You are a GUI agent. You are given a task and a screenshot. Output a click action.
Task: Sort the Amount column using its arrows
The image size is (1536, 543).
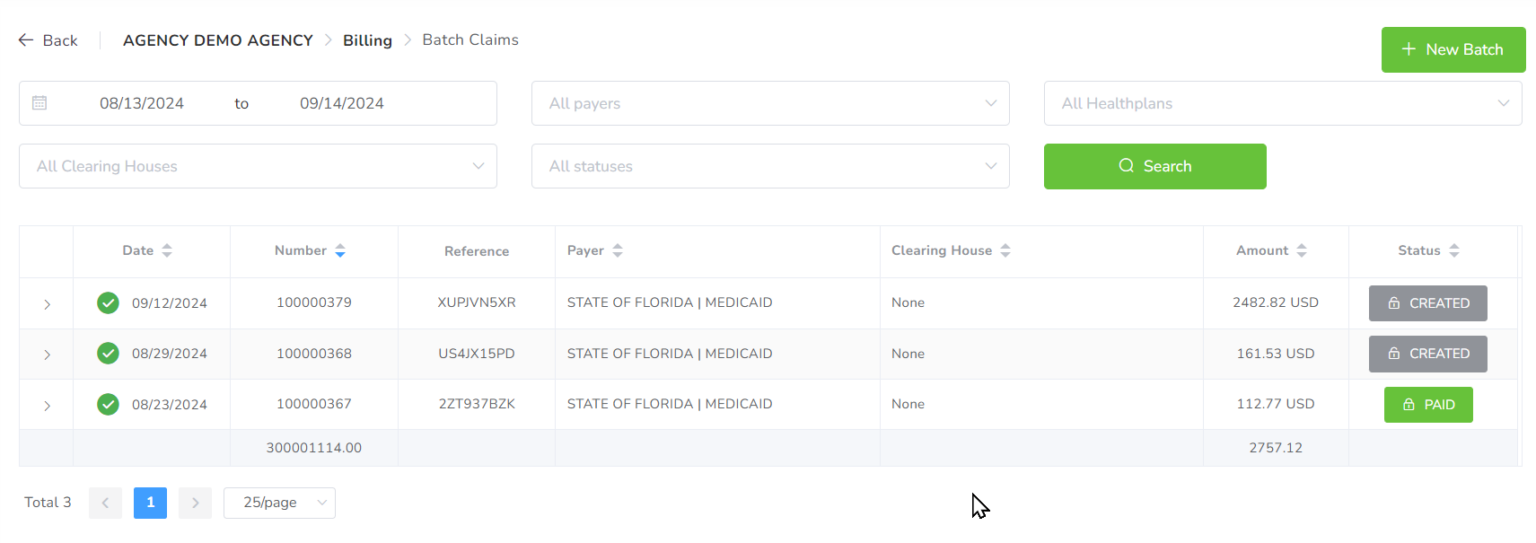coord(1301,251)
